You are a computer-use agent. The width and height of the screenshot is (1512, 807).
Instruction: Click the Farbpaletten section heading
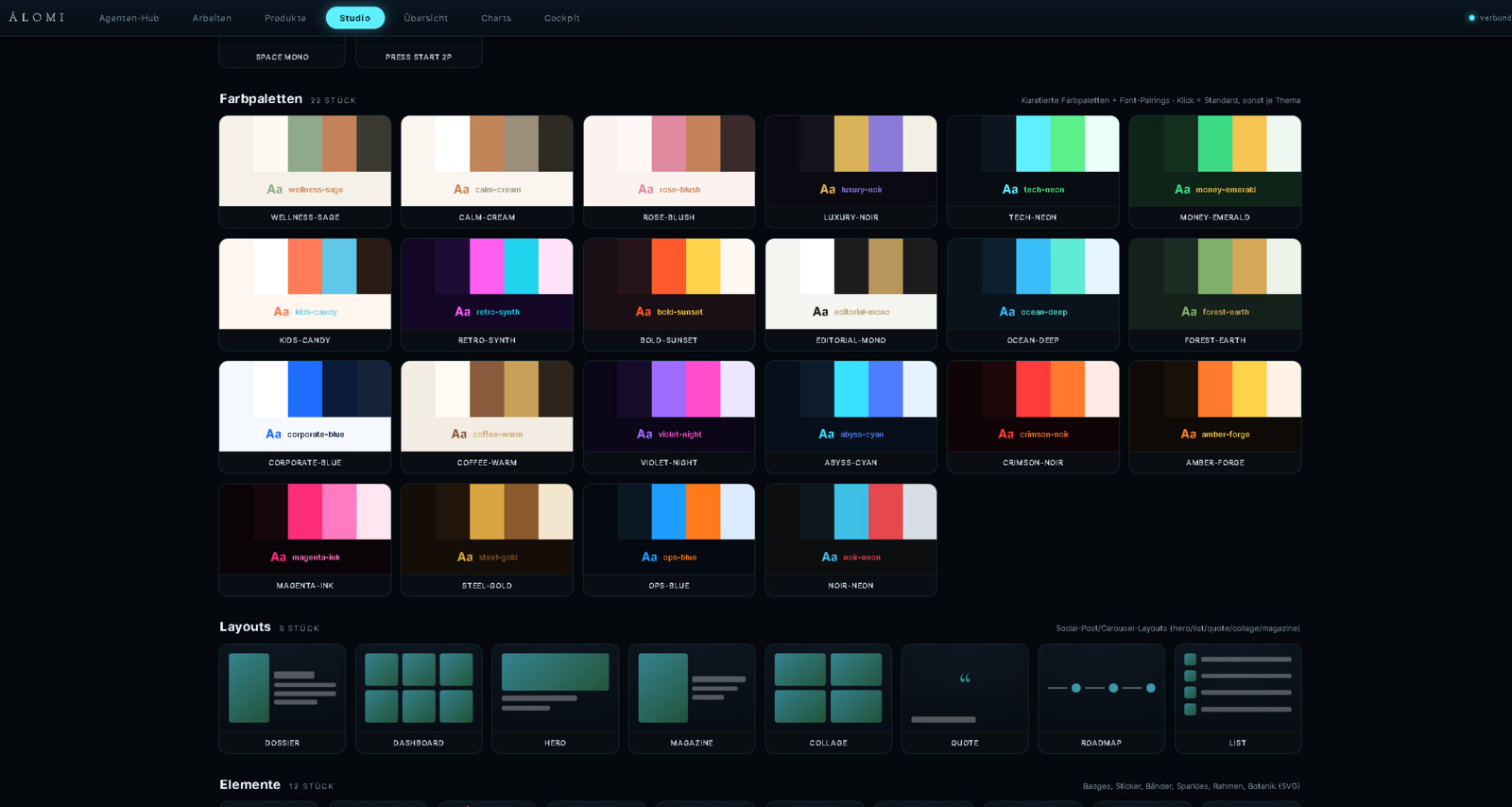click(261, 98)
